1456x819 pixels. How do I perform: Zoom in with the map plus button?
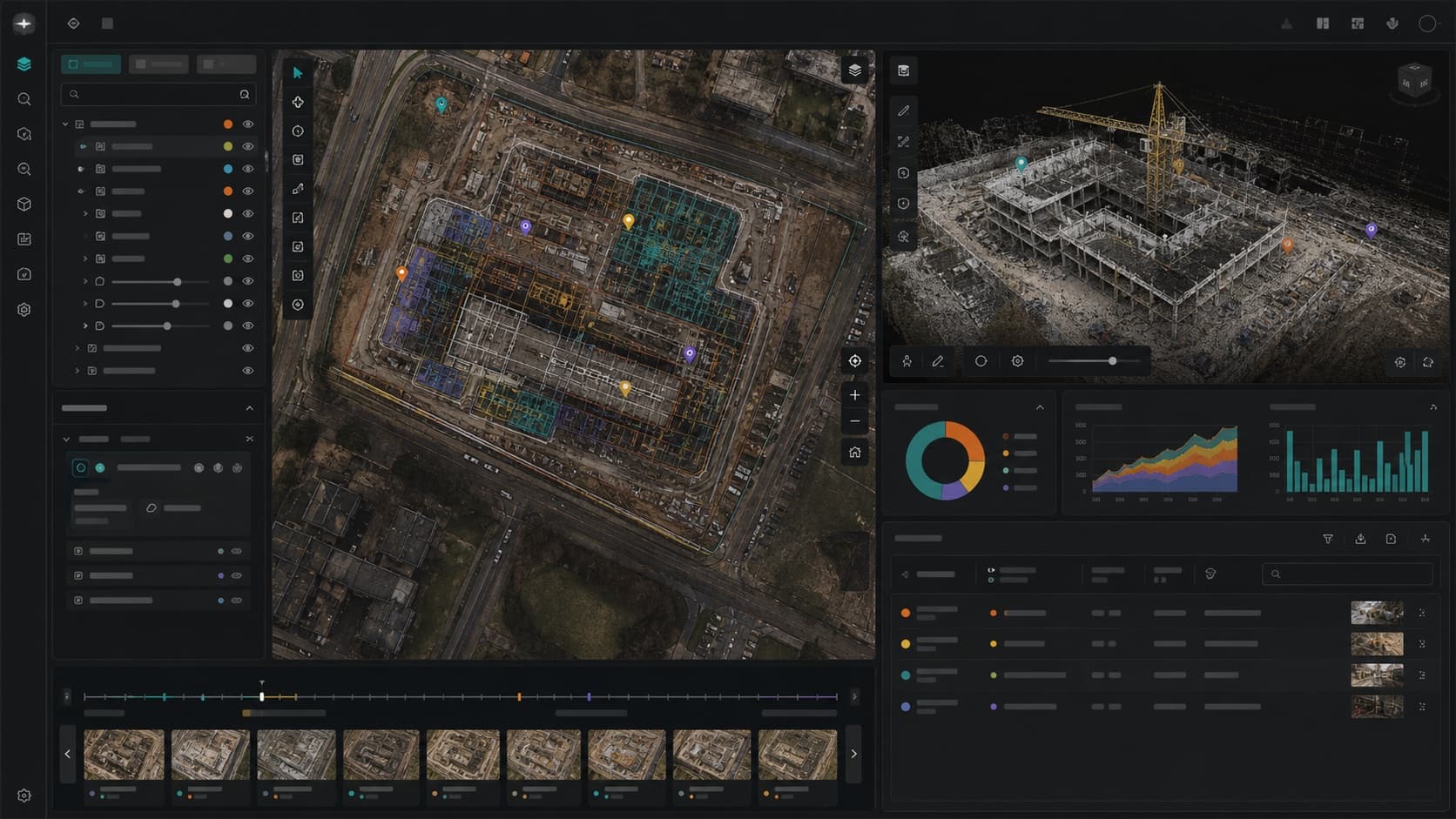[x=854, y=395]
